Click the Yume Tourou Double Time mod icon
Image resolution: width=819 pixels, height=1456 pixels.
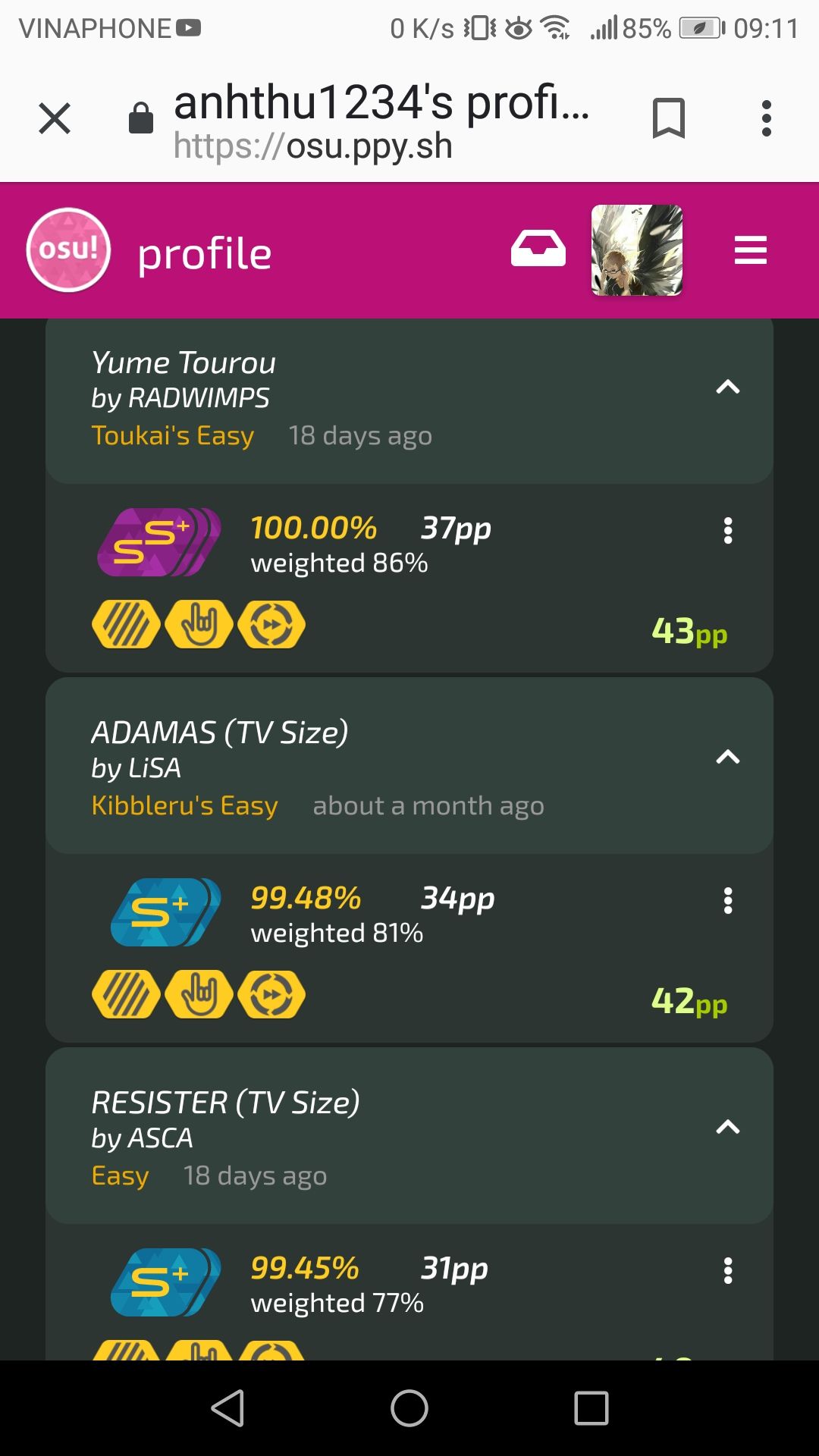pyautogui.click(x=271, y=625)
